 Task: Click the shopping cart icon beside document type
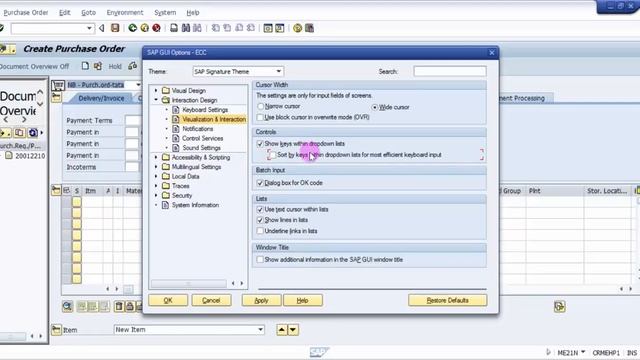(x=58, y=85)
